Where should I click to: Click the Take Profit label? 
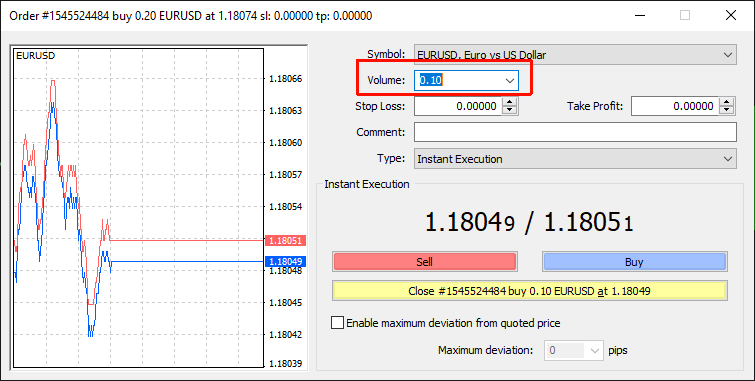coord(595,106)
